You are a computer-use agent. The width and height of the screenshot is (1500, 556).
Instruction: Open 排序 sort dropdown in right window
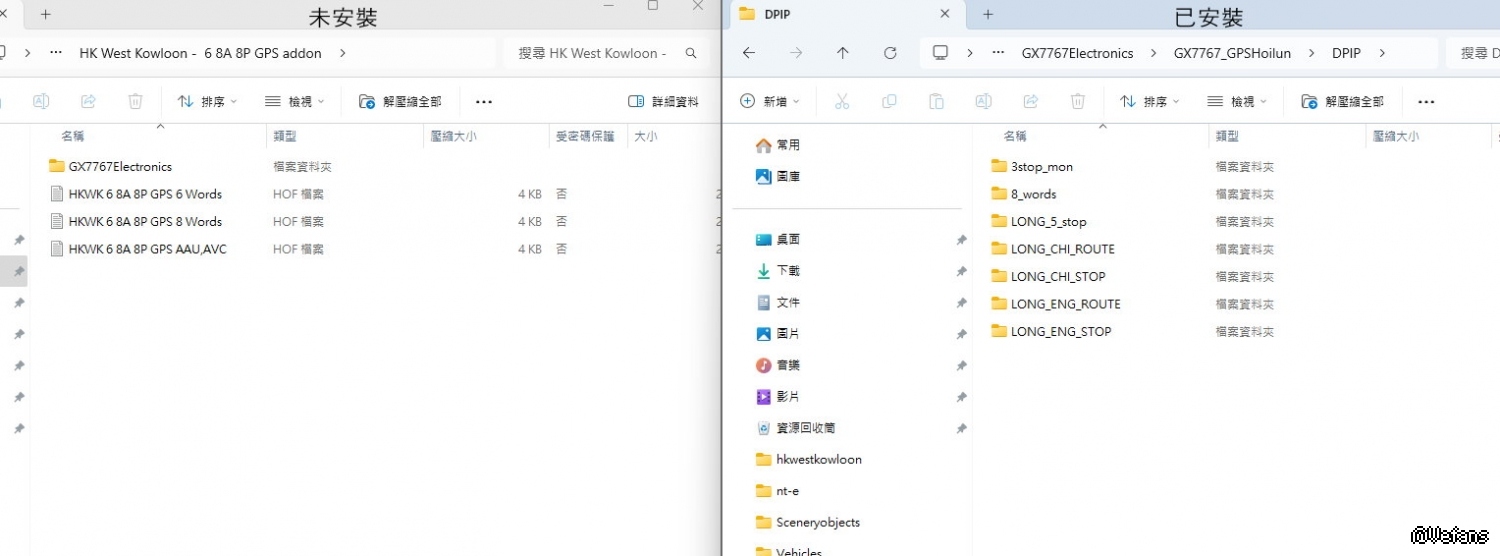click(1150, 101)
